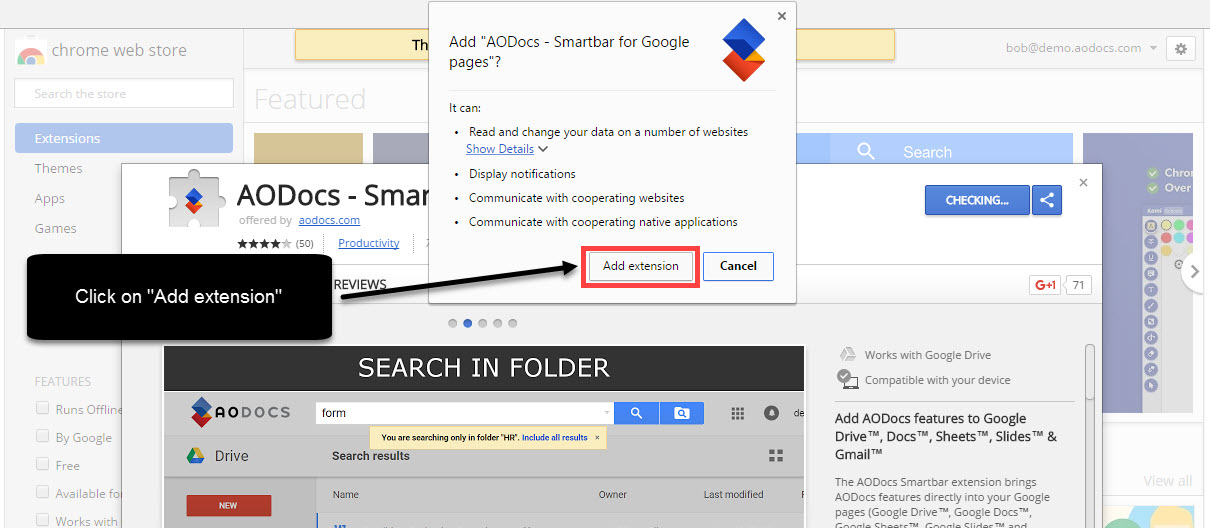
Task: Click the Last modified column header
Action: (733, 494)
